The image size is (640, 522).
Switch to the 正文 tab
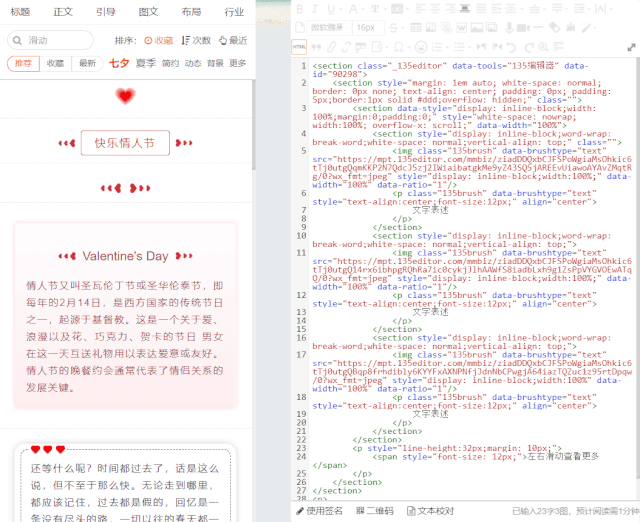pos(63,12)
